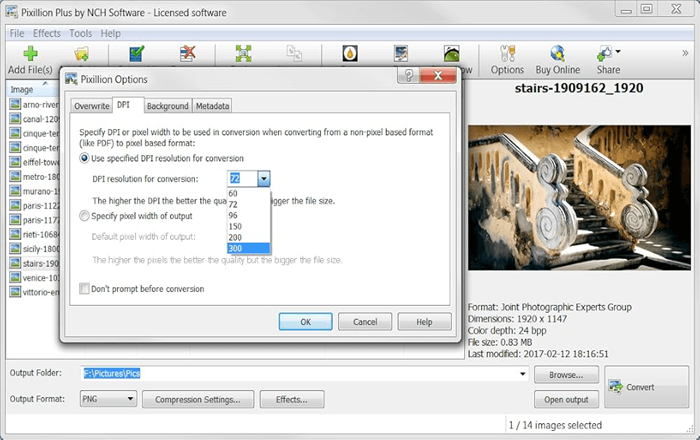Click the DPI resolution value field showing 72

tap(242, 179)
